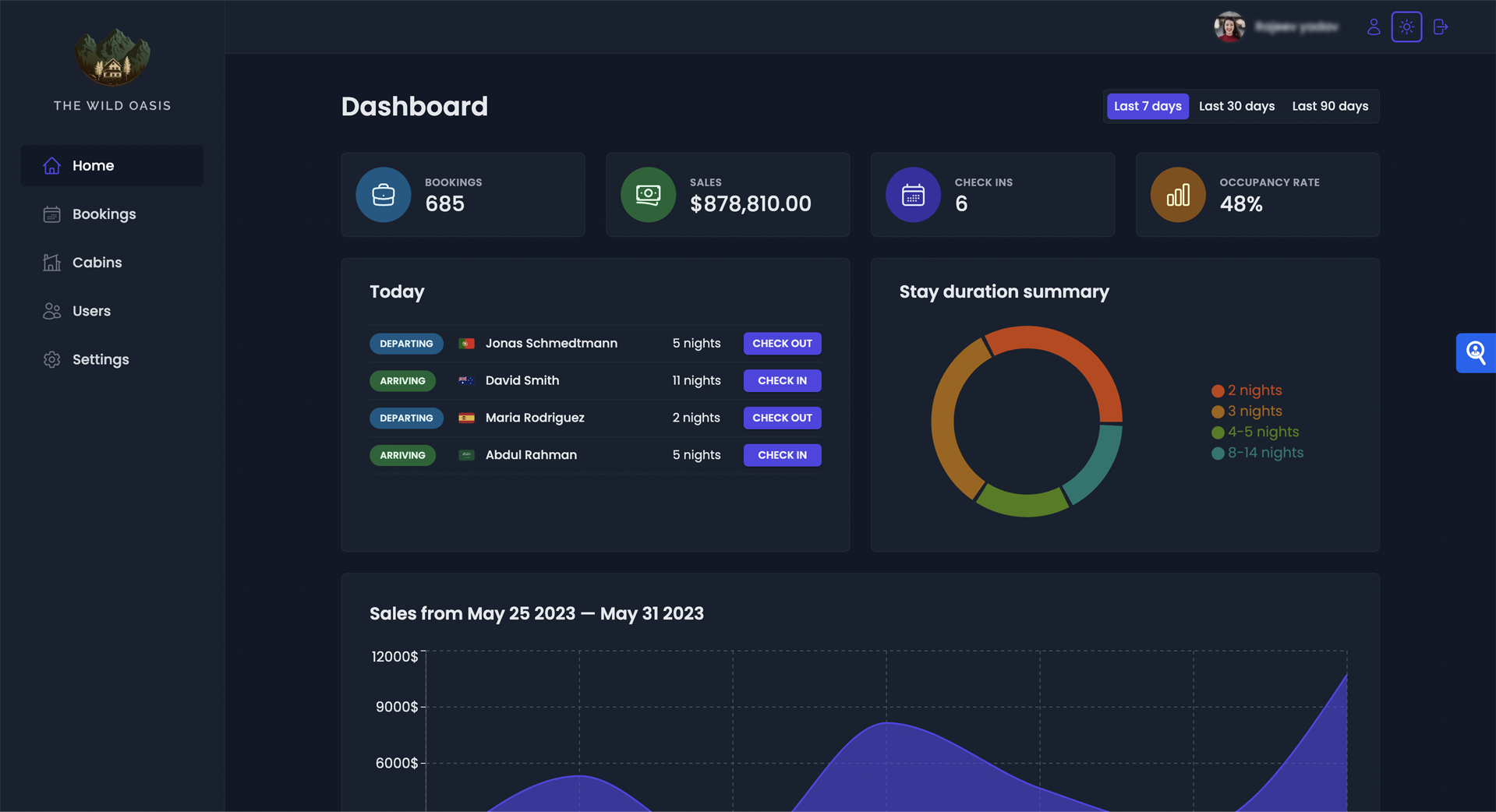The width and height of the screenshot is (1496, 812).
Task: Open the user account profile icon
Action: tap(1374, 27)
